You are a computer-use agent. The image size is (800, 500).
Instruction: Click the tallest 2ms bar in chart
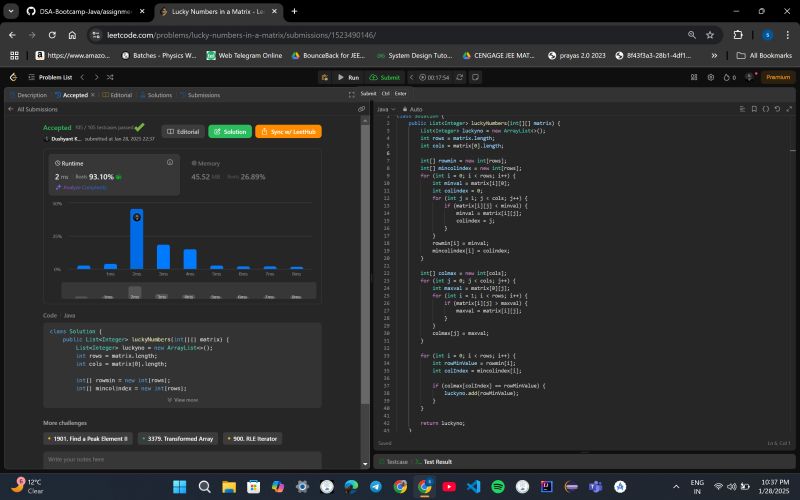[136, 239]
